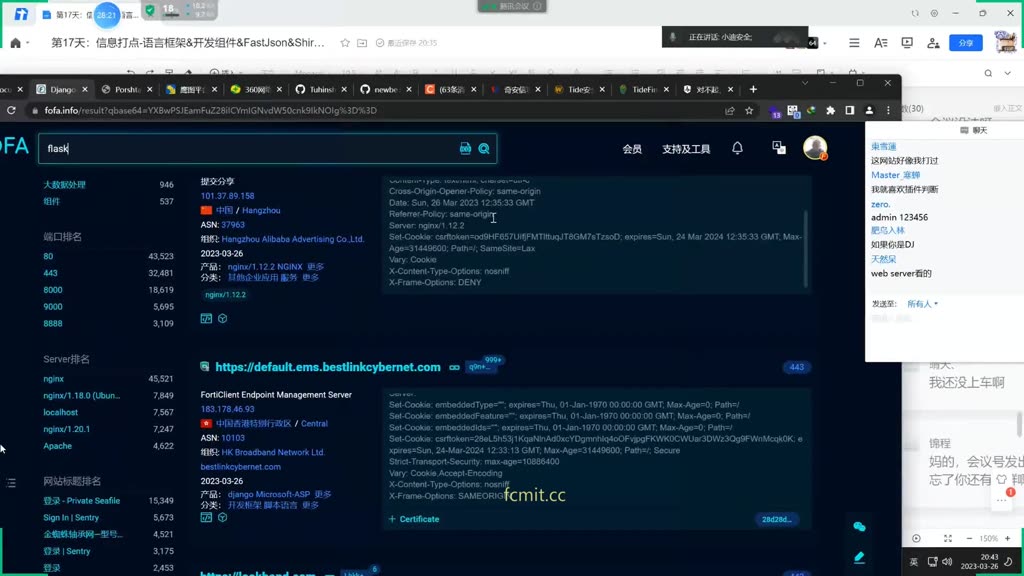1024x576 pixels.
Task: Bookmark this page with the star icon
Action: [749, 111]
